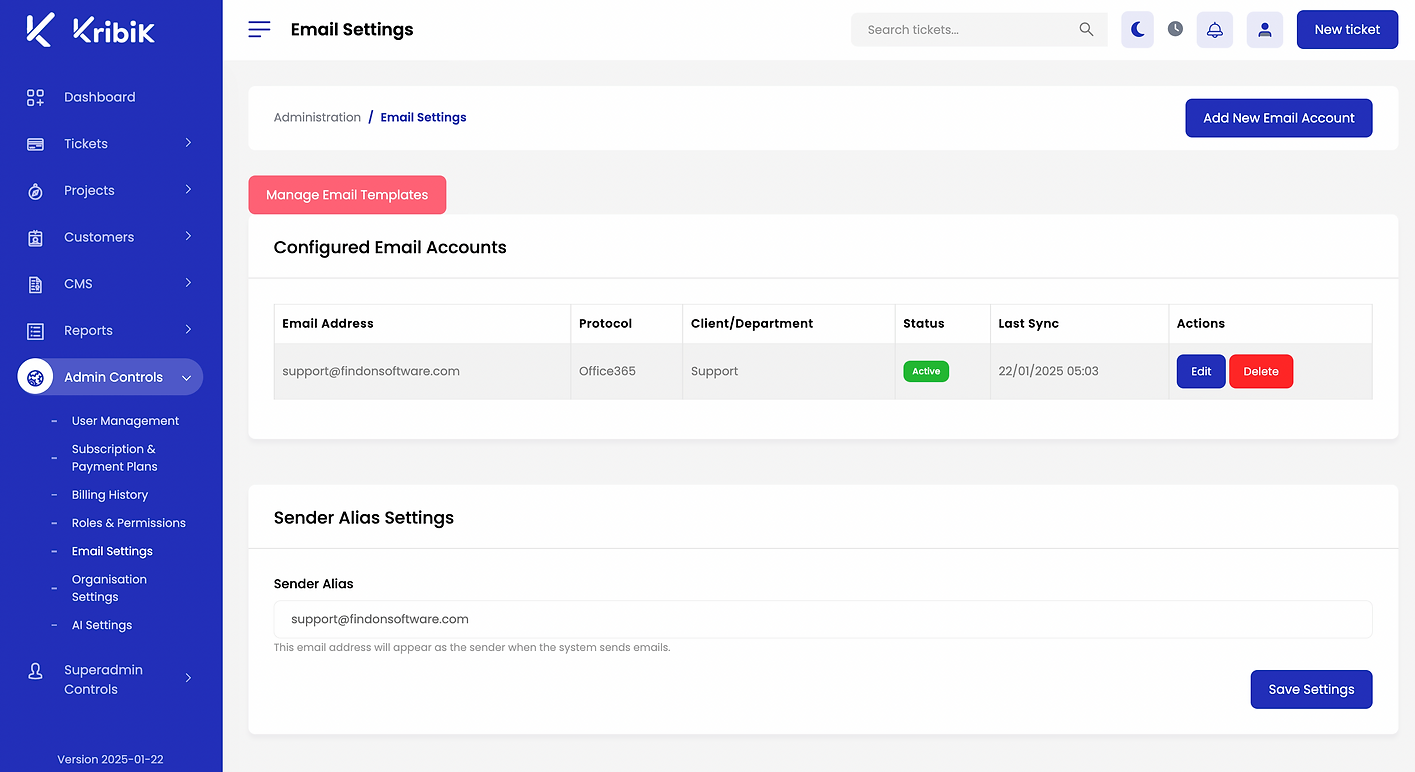Expand the Projects submenu chevron
Screen dimensions: 1415x772
click(188, 190)
